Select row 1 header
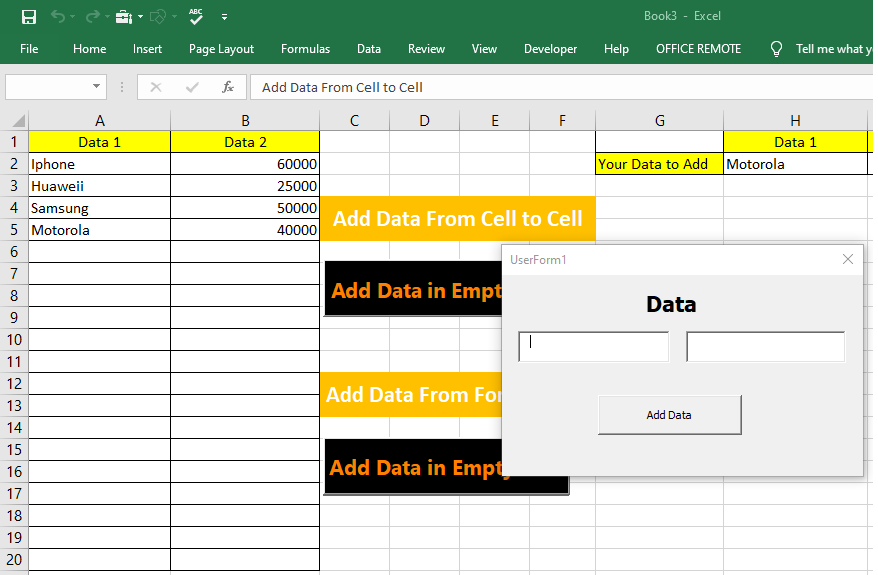This screenshot has width=878, height=575. 14,142
